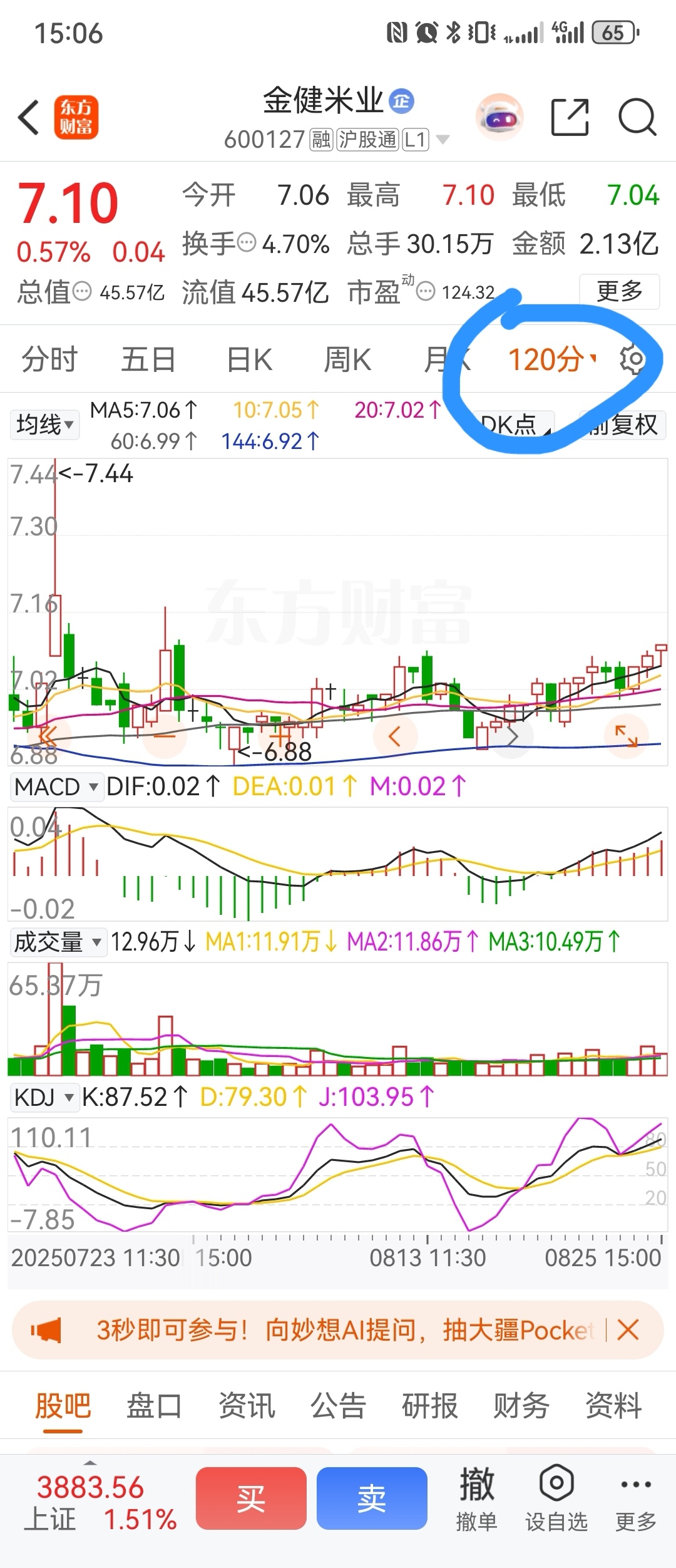
Task: Select the 资料 tab
Action: click(x=613, y=1405)
